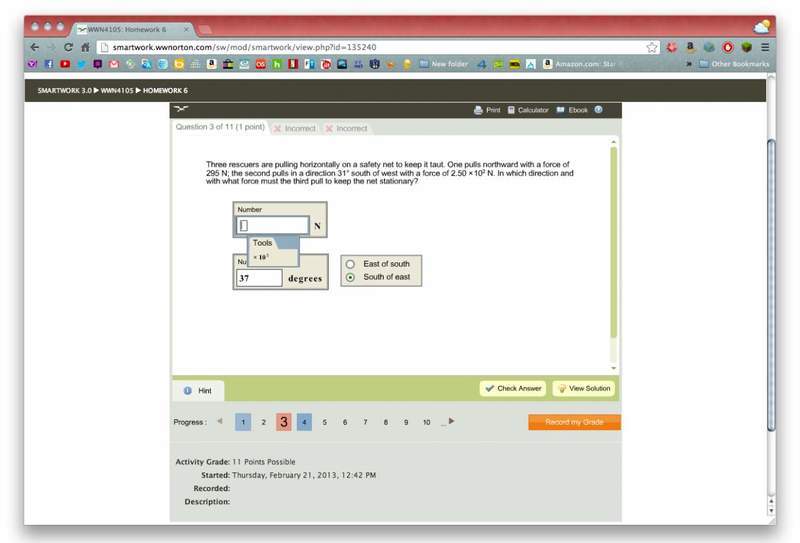Open the Amazon.com bookmark link
This screenshot has height=543, width=800.
coord(580,64)
